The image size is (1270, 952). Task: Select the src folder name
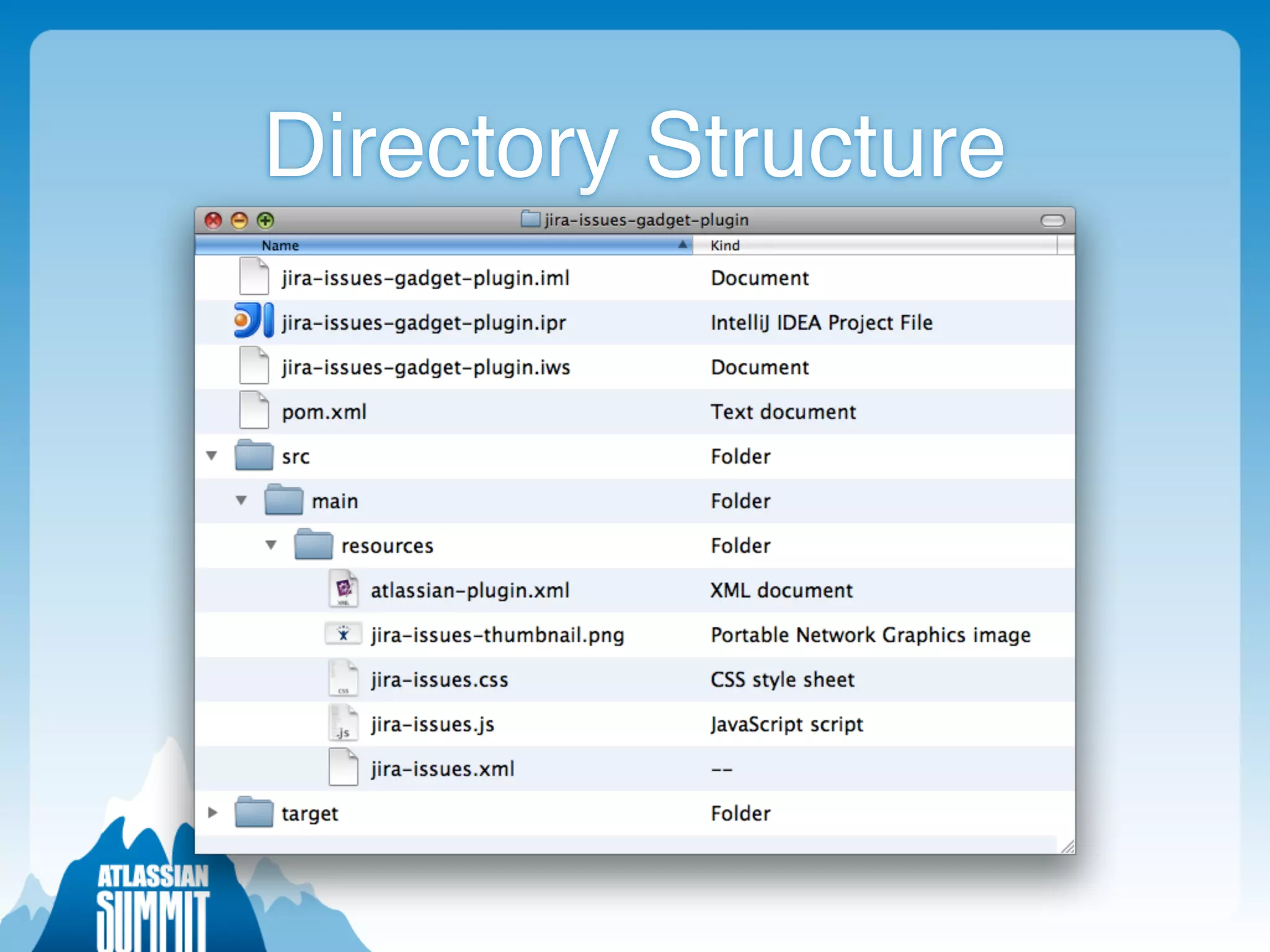tap(295, 457)
